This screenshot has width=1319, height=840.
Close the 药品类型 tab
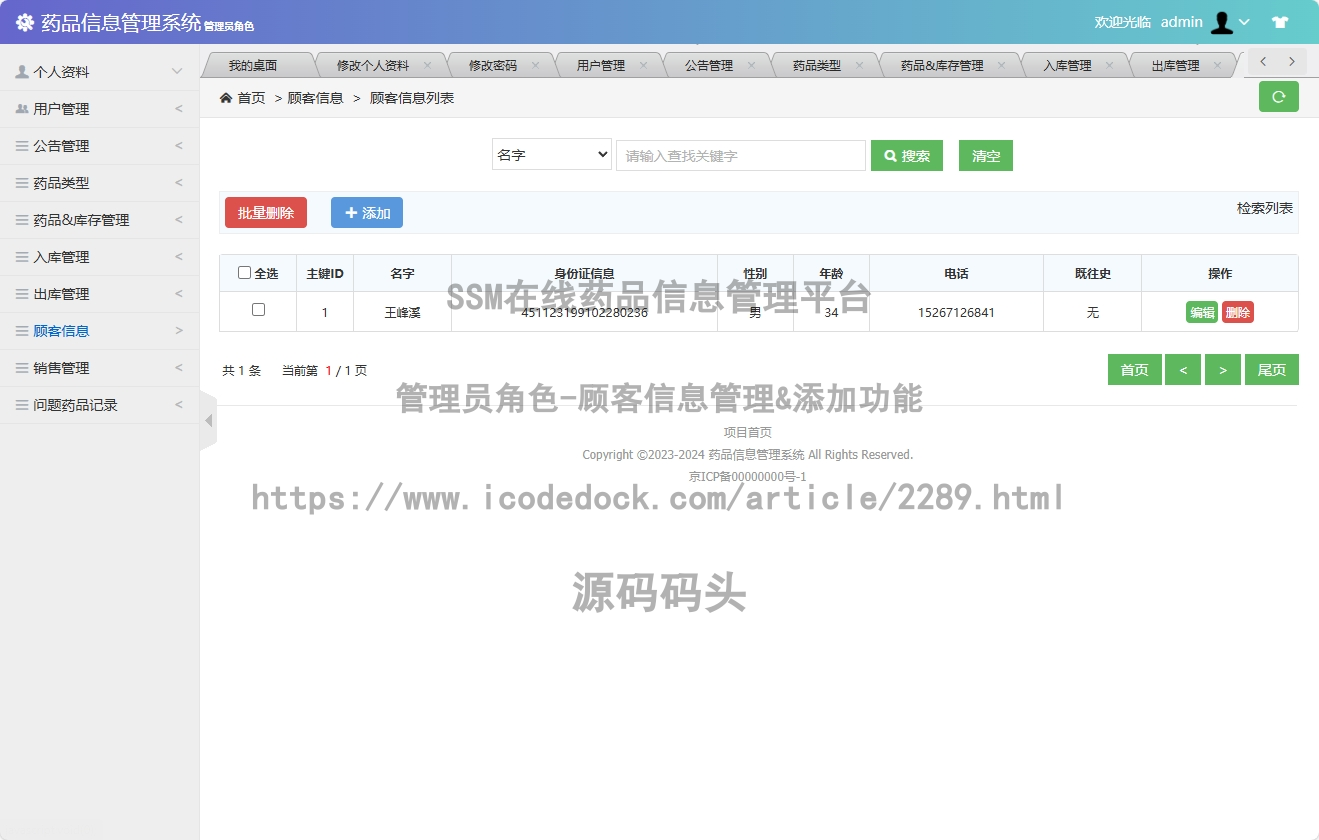859,65
